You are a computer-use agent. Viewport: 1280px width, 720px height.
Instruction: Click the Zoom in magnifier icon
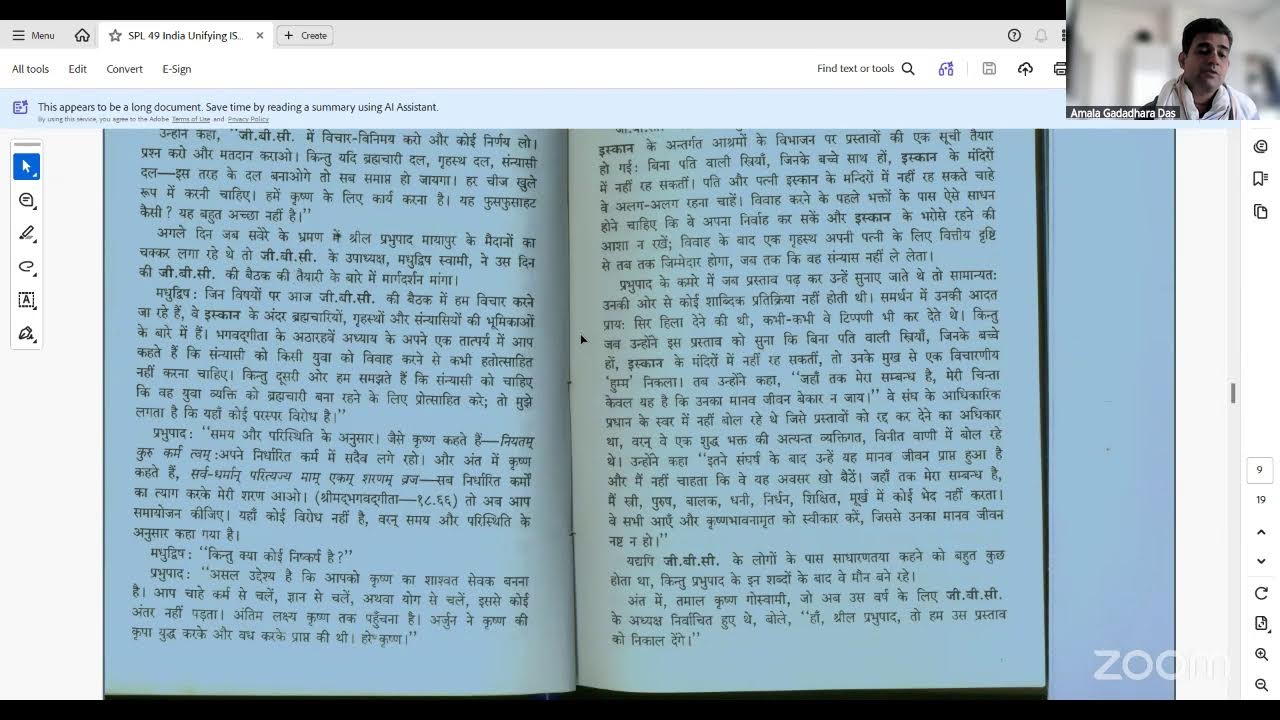coord(1261,654)
